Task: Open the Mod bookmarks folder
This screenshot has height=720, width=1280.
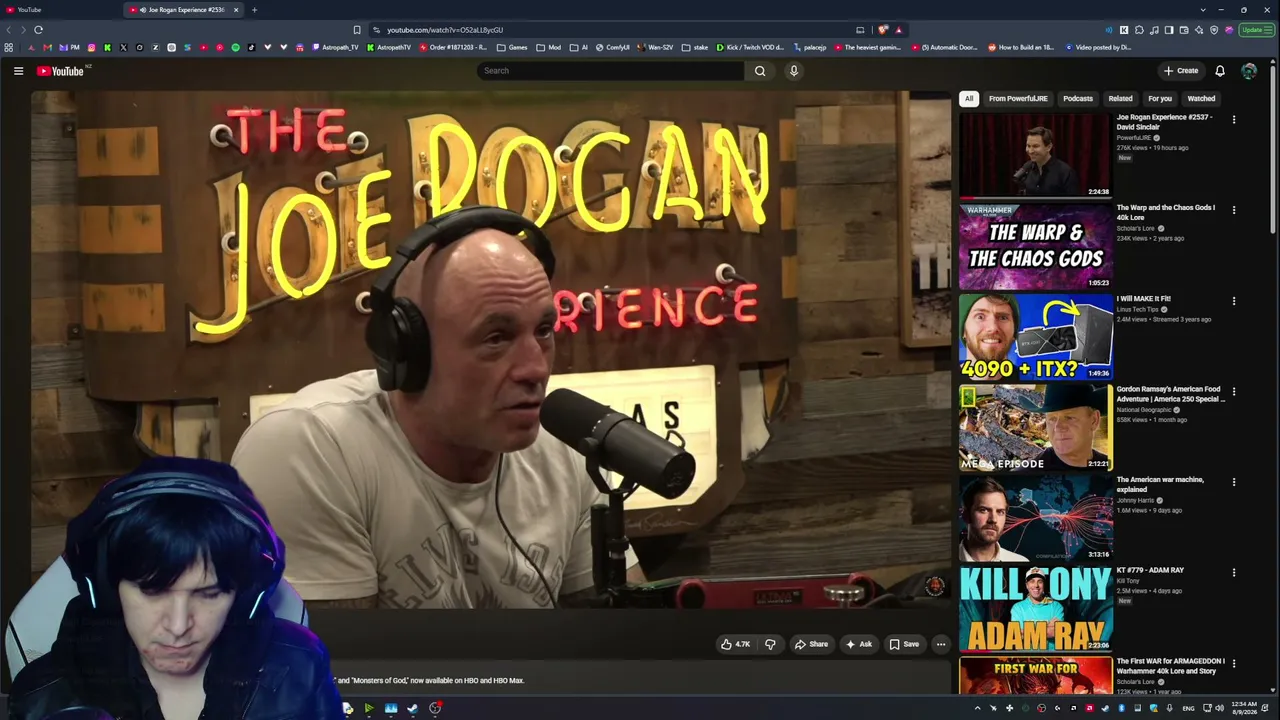Action: [548, 47]
